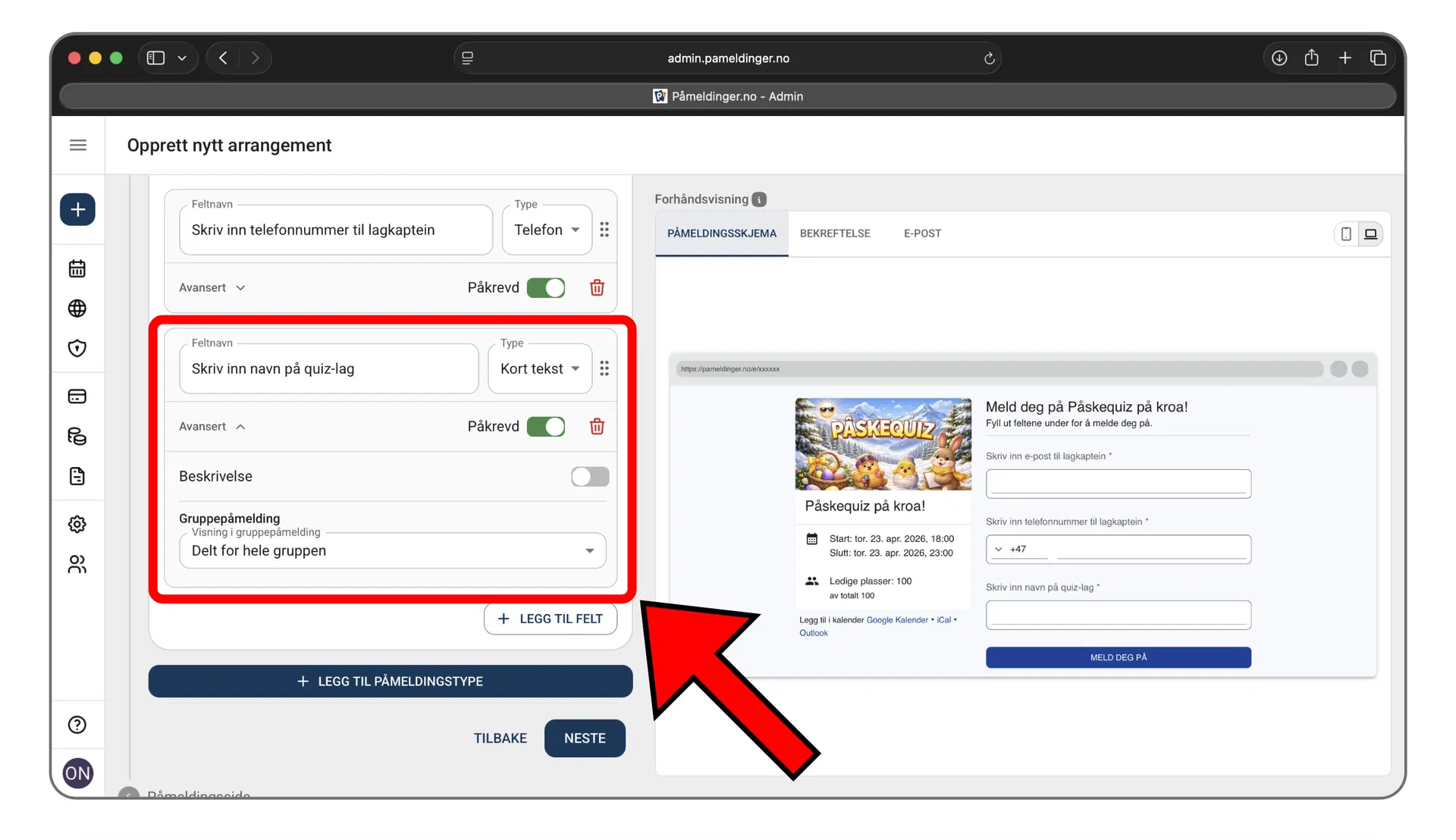The image size is (1456, 840).
Task: Click the quiz-lag Feltnavn input
Action: [x=328, y=368]
